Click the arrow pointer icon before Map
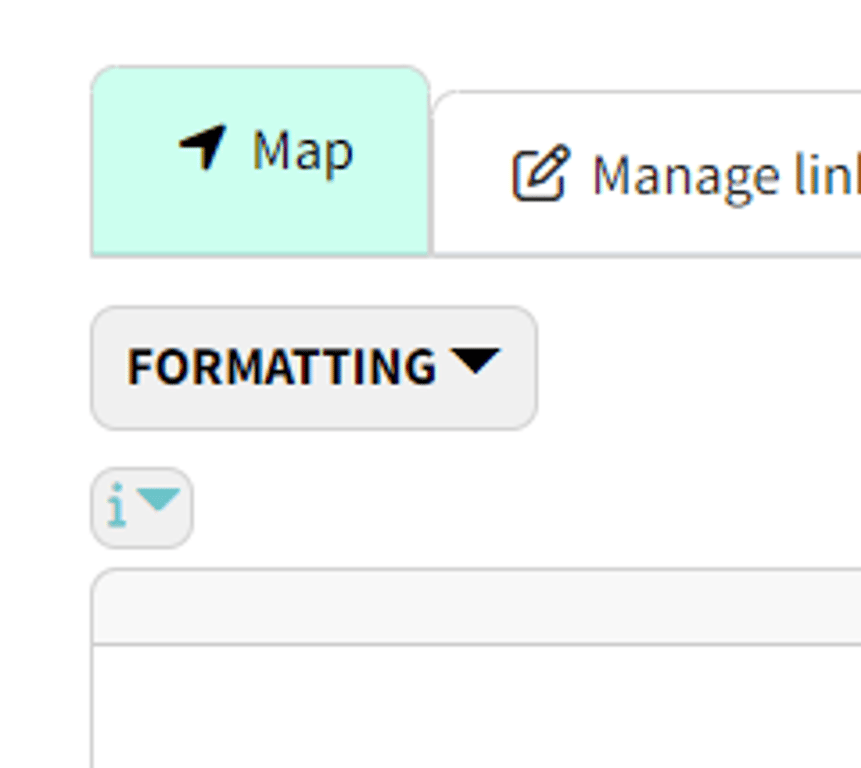 click(x=203, y=148)
